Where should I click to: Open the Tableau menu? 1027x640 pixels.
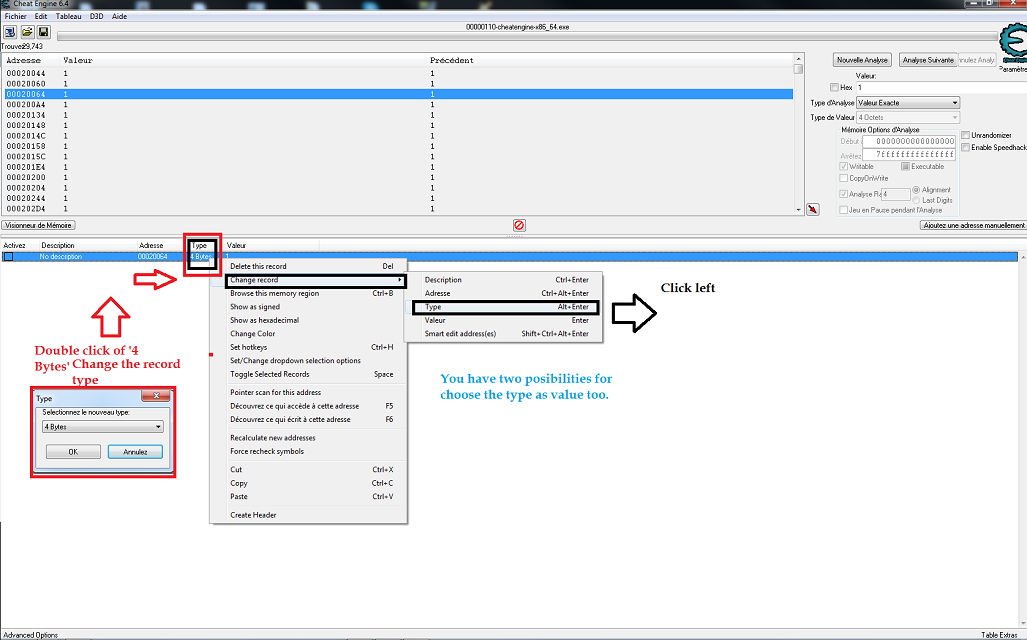pyautogui.click(x=69, y=17)
